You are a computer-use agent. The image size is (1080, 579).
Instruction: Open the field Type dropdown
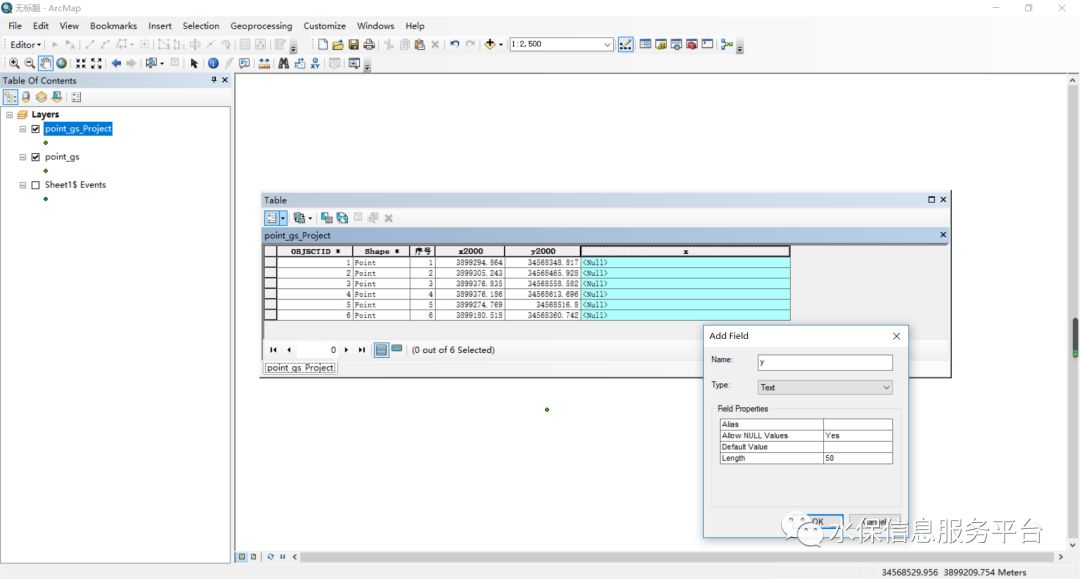point(886,388)
